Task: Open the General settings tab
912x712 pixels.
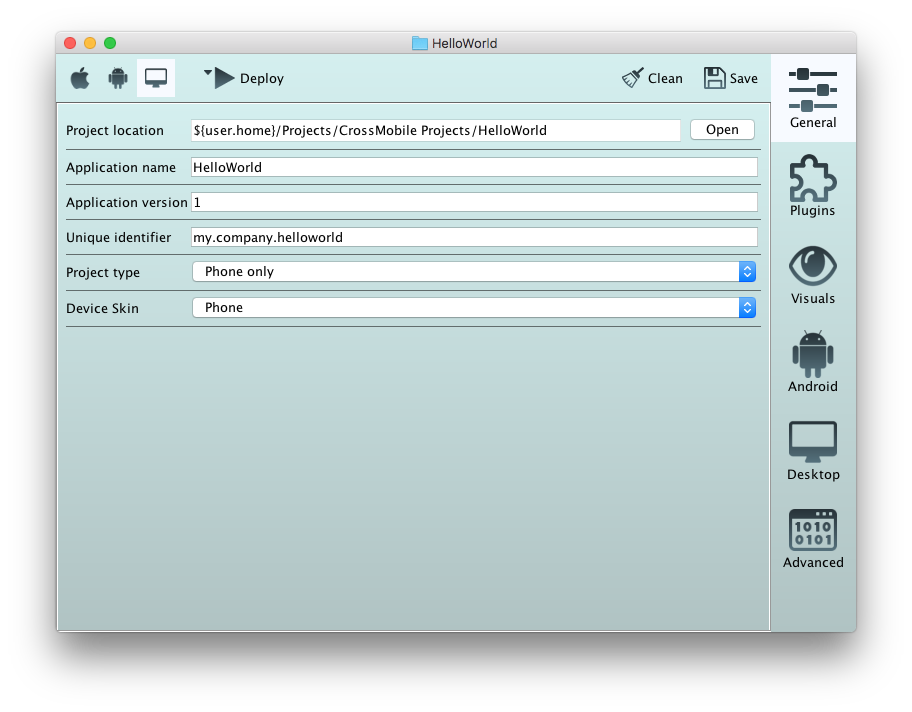Action: (813, 98)
